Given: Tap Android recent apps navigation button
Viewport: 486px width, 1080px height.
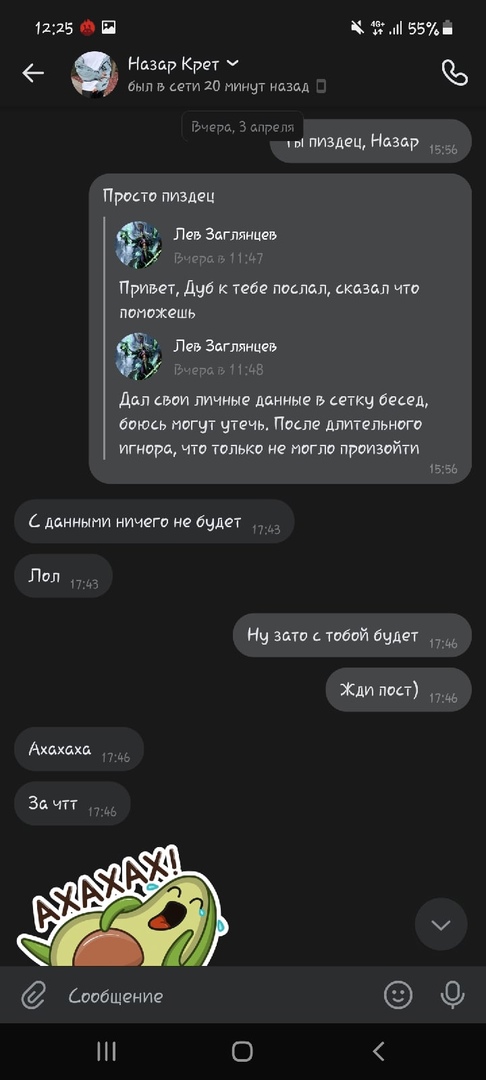Looking at the screenshot, I should pyautogui.click(x=106, y=1051).
